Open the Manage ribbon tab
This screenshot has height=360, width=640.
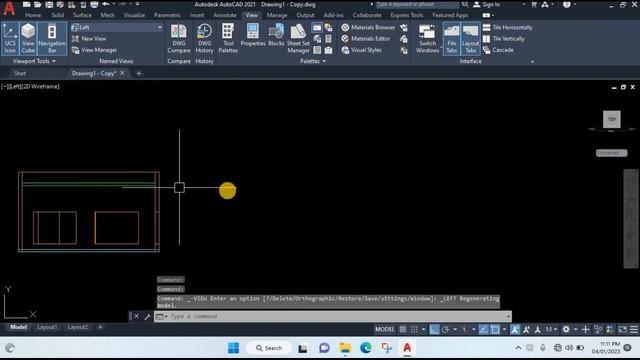point(277,15)
